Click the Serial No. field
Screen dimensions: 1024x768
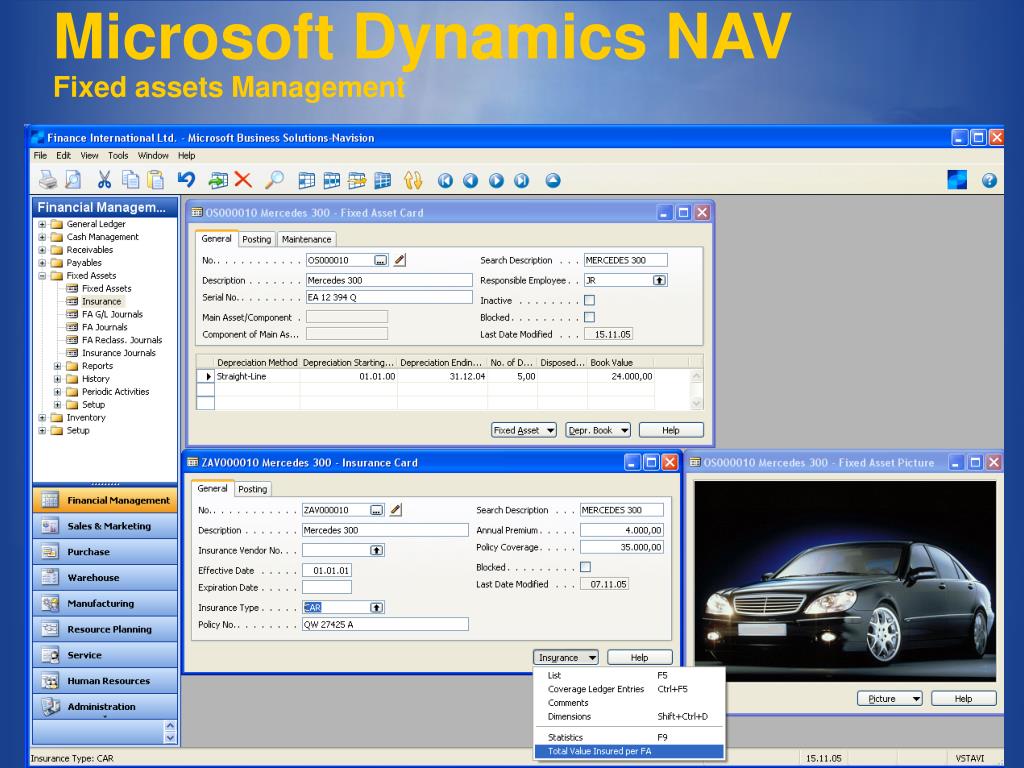tap(389, 297)
